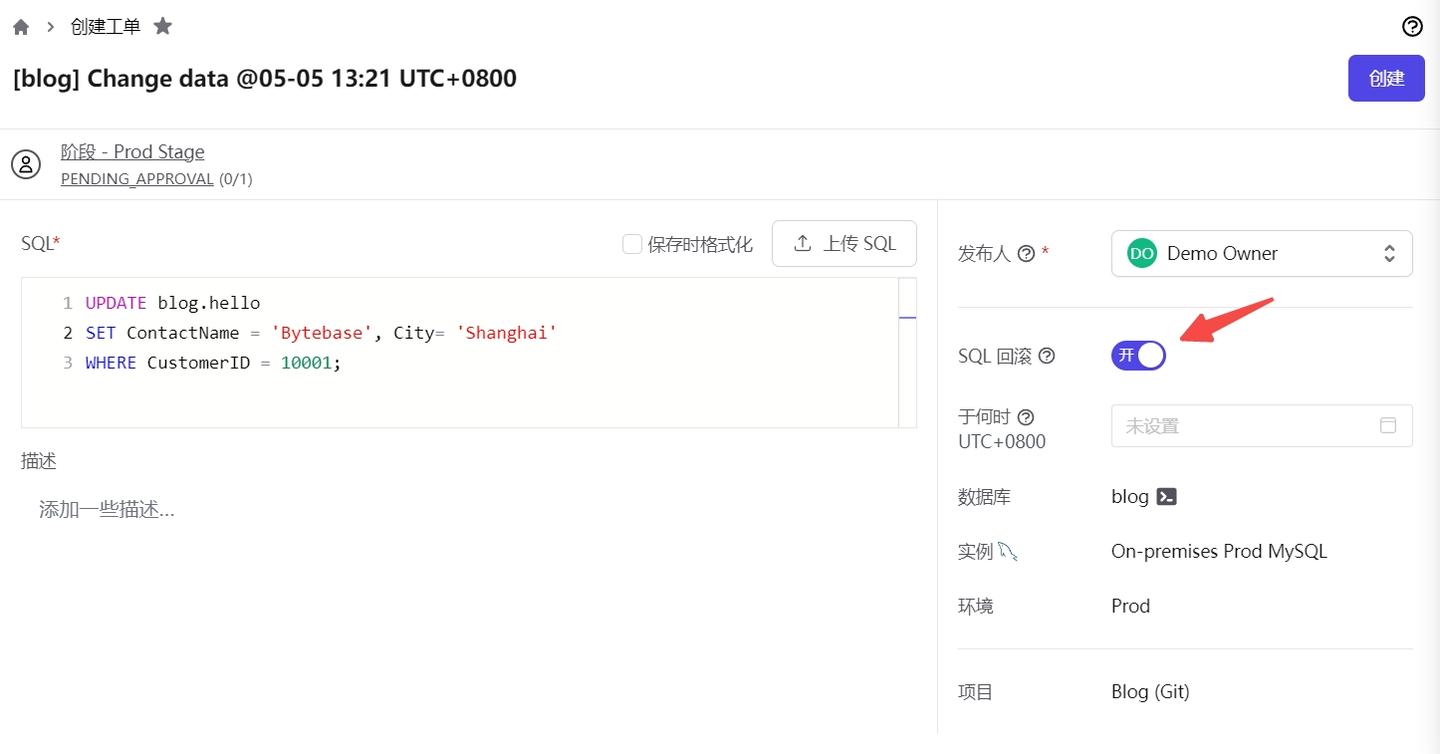Click the 'Bytebase' string in SQL
1440x754 pixels.
(321, 333)
